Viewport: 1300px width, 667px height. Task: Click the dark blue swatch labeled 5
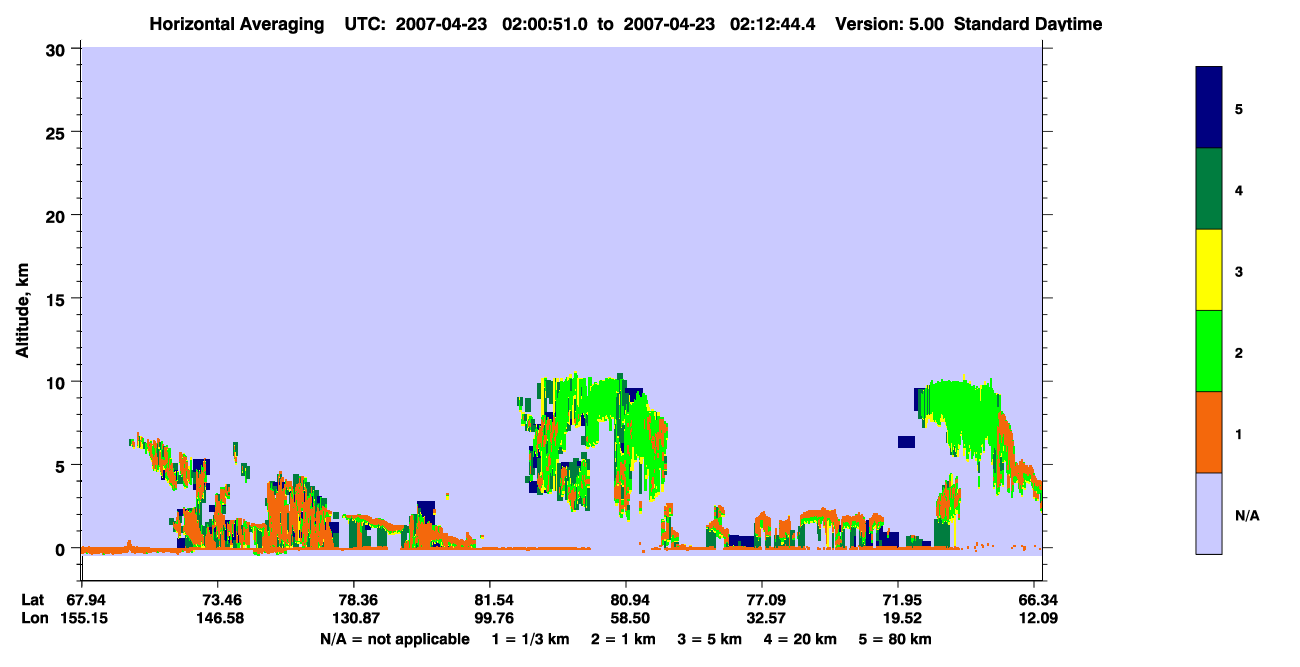(1209, 107)
